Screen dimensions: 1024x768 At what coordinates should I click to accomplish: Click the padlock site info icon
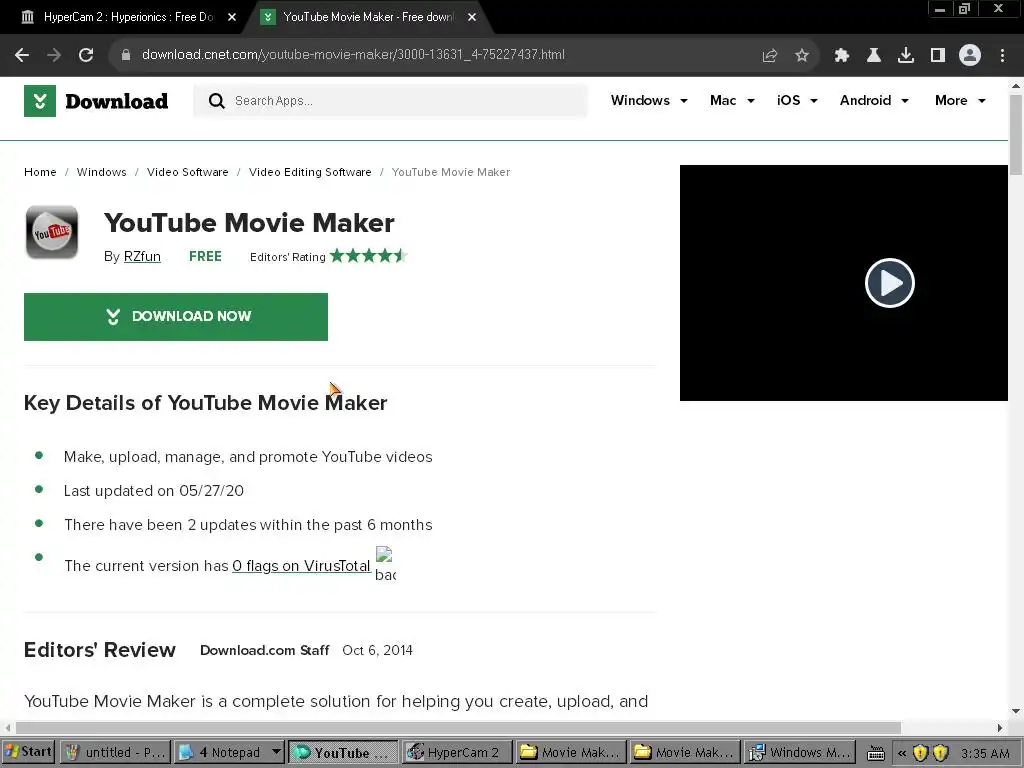125,55
